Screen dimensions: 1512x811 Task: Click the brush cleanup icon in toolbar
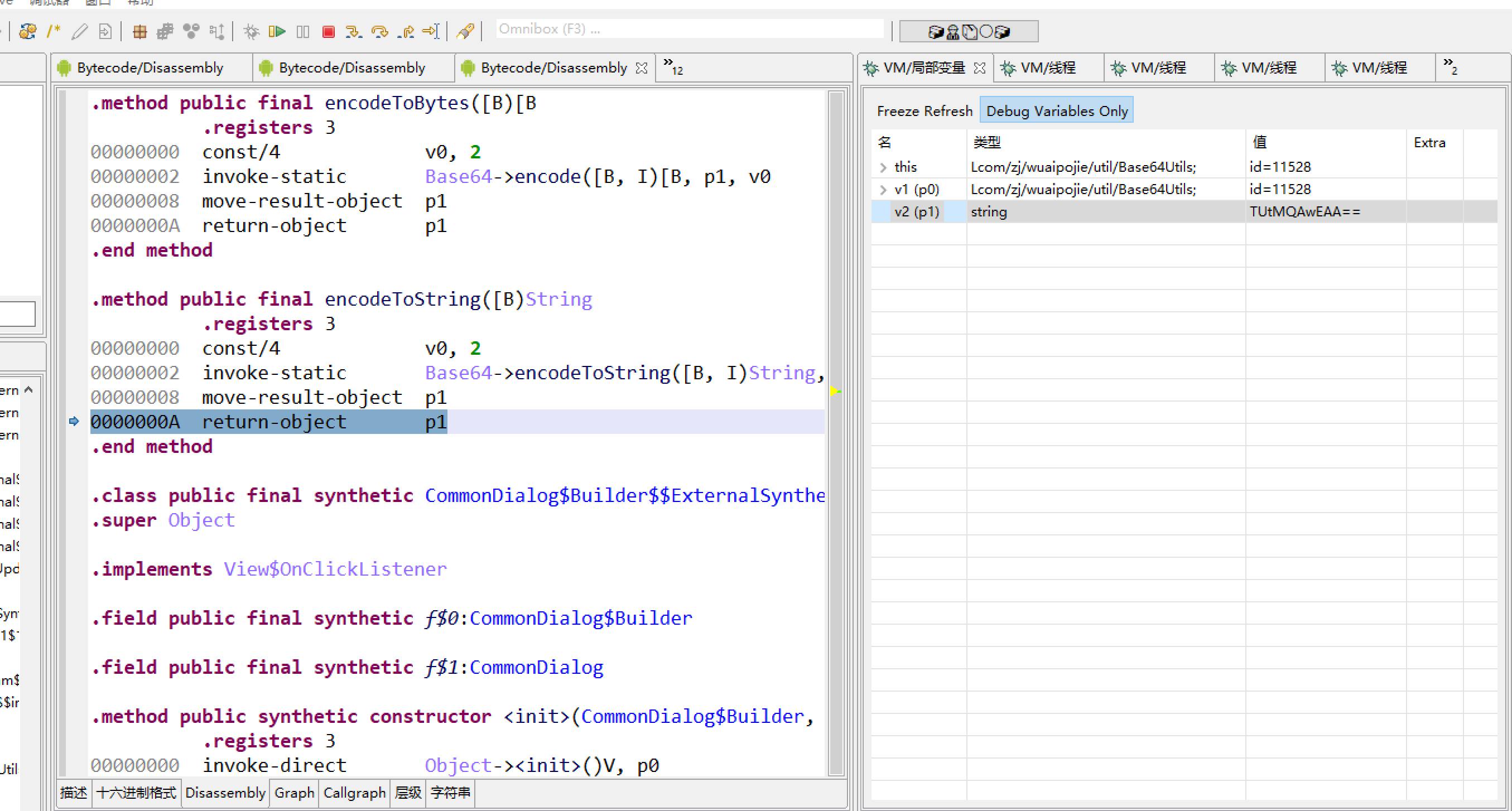click(465, 31)
